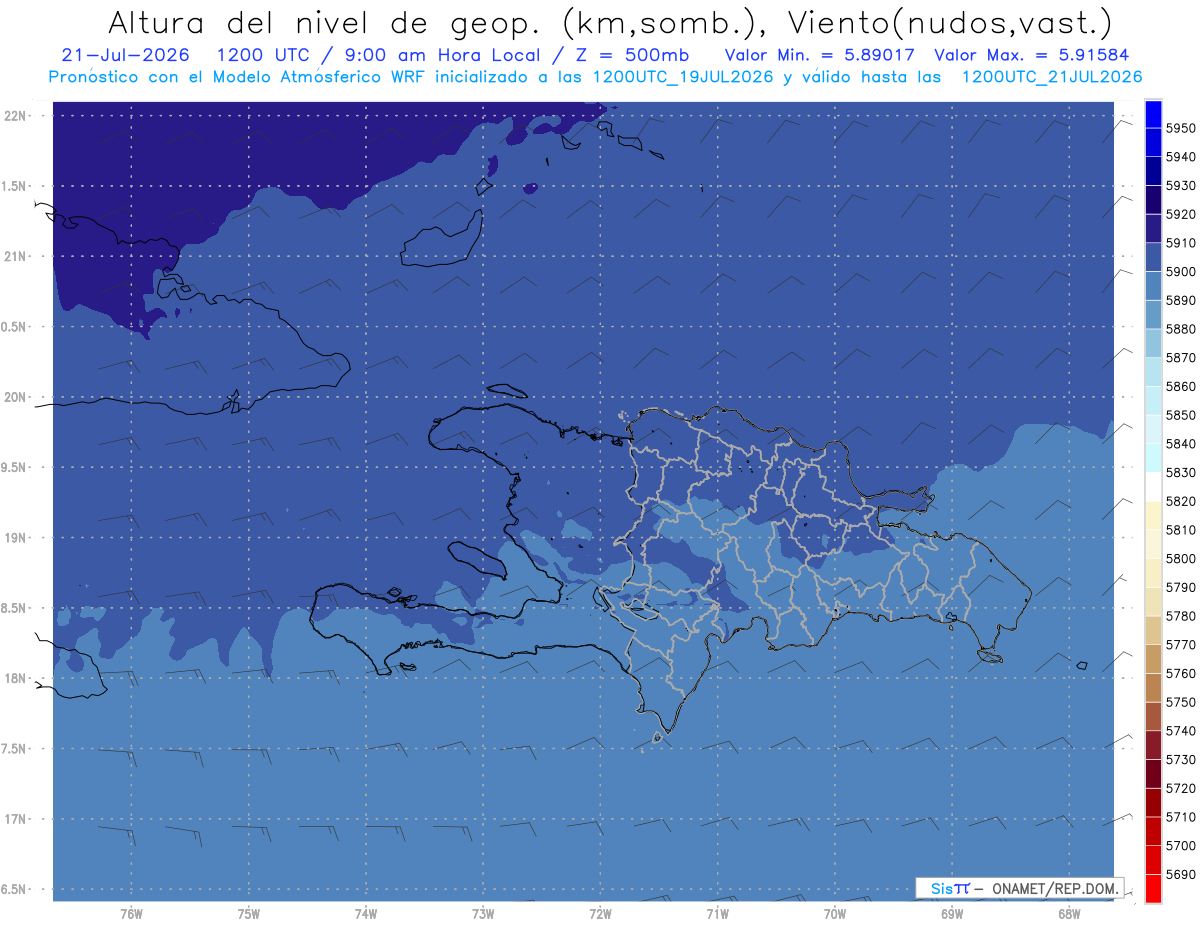Click the '5740' colorbar value
This screenshot has height=927, width=1200.
pos(1181,731)
